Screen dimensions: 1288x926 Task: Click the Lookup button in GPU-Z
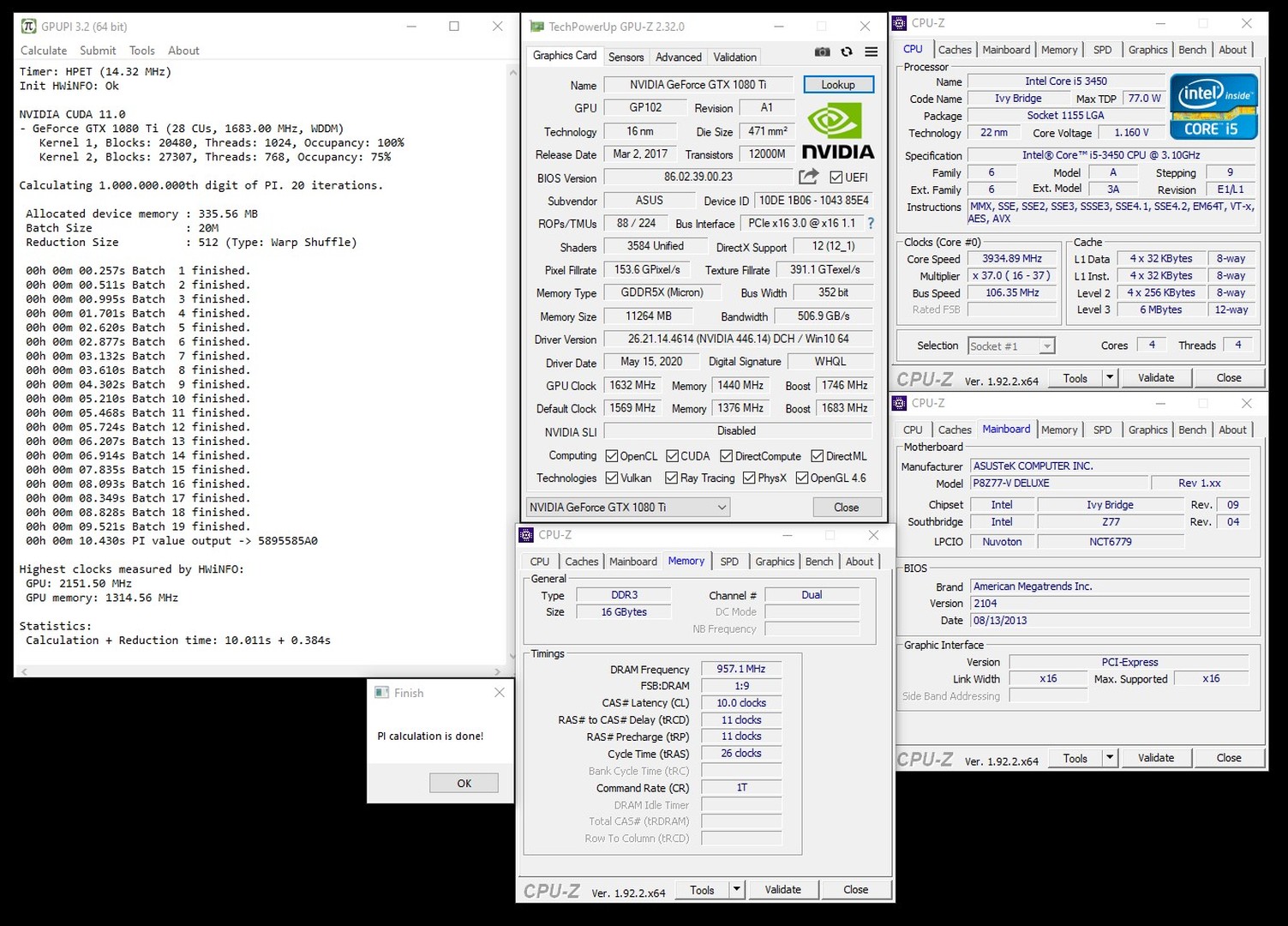tap(838, 84)
